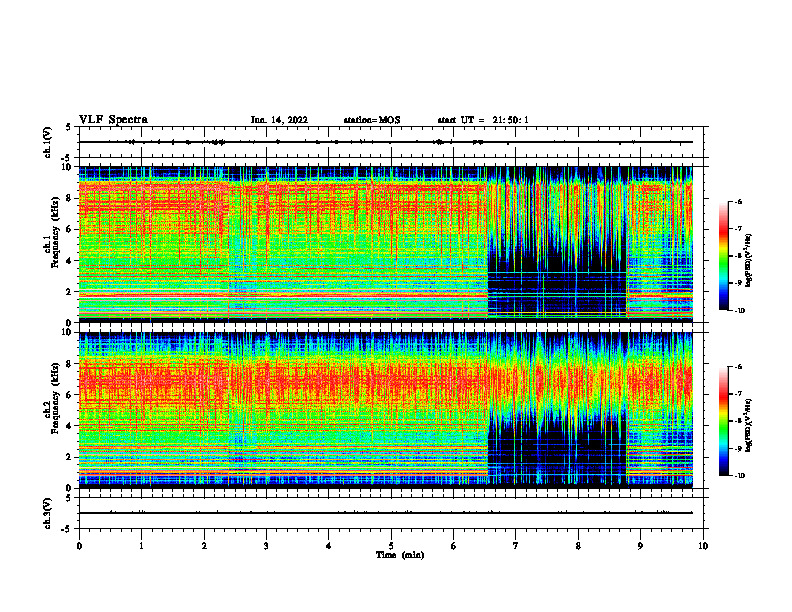Screen dimensions: 792x612
Task: Click the ch.1 voltage waveform trace panel
Action: (391, 142)
